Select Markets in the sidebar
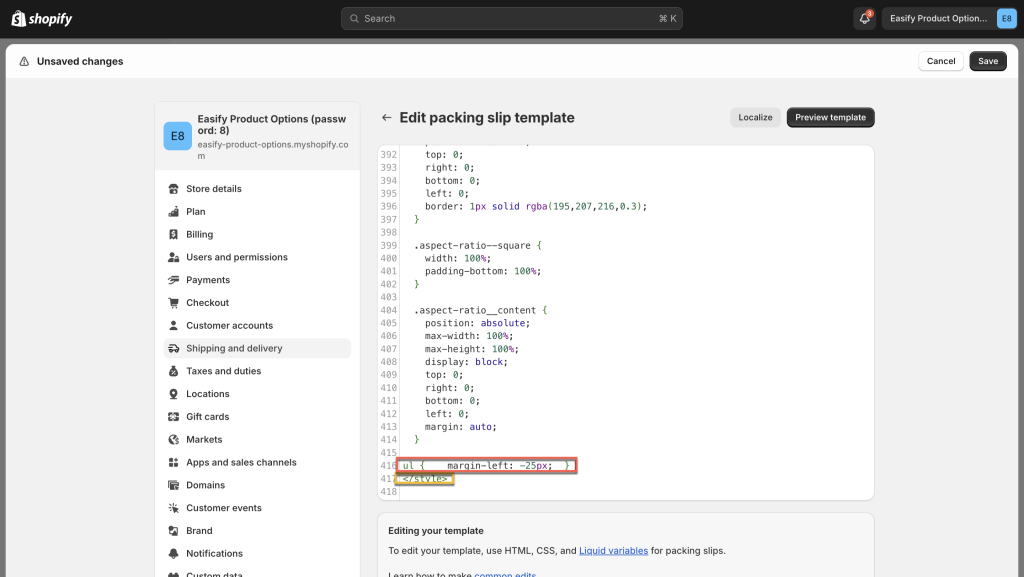The height and width of the screenshot is (577, 1024). (x=257, y=440)
